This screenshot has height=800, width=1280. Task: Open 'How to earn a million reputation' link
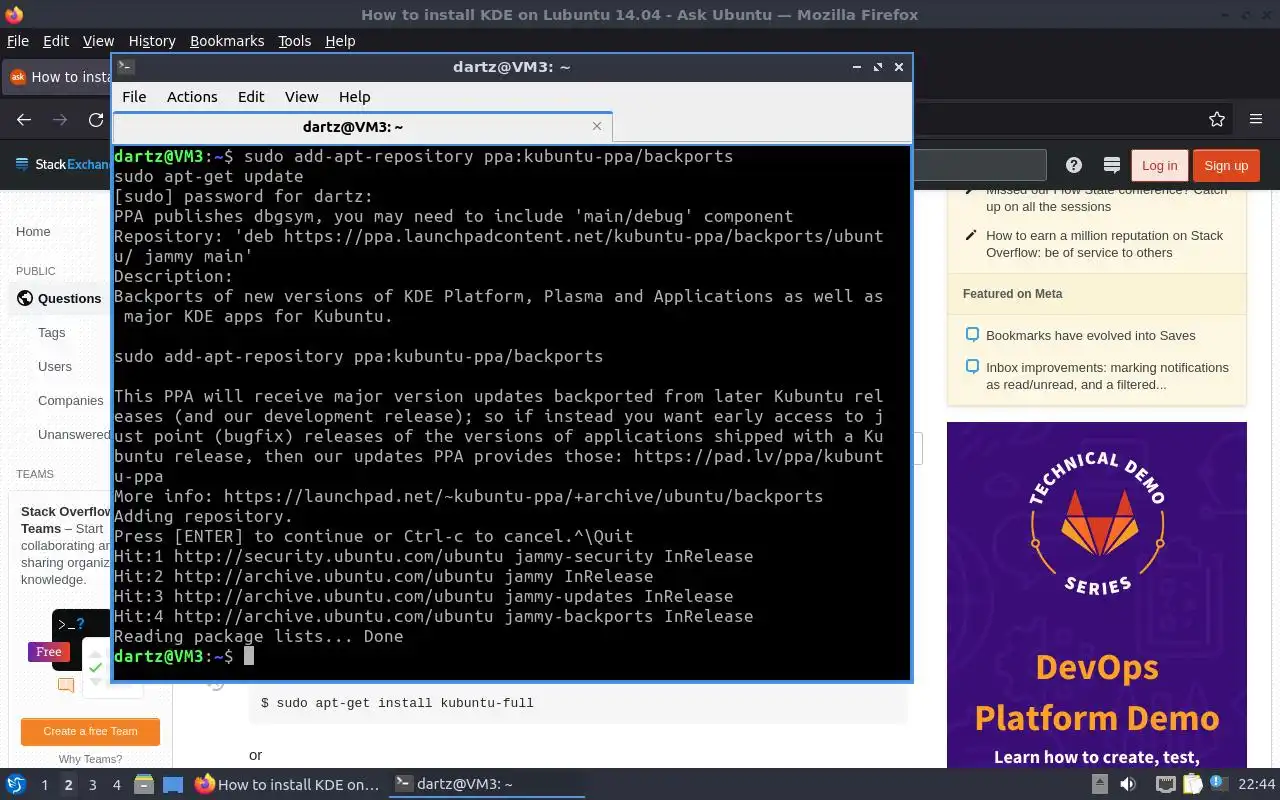click(x=1104, y=244)
